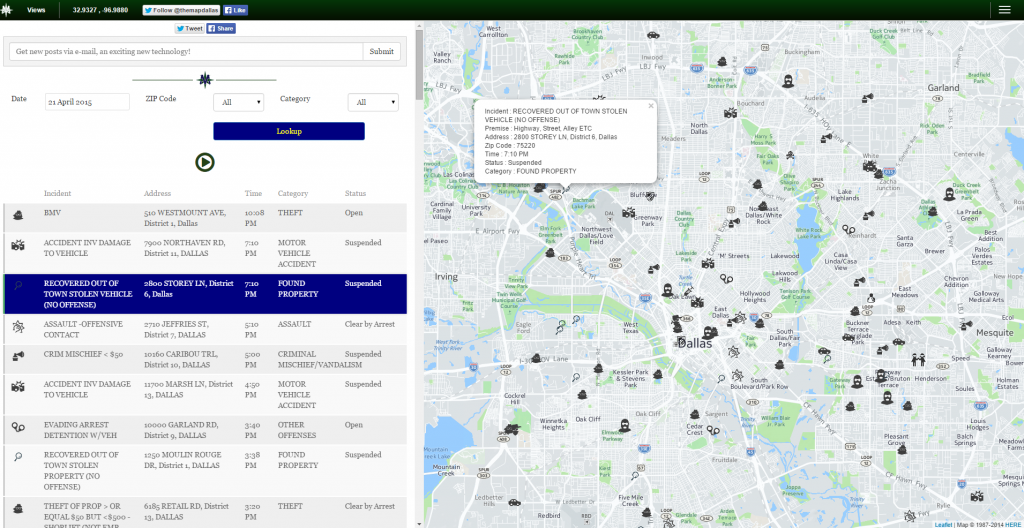The image size is (1024, 528).
Task: Click theft icon in BMV incident row
Action: coord(18,215)
